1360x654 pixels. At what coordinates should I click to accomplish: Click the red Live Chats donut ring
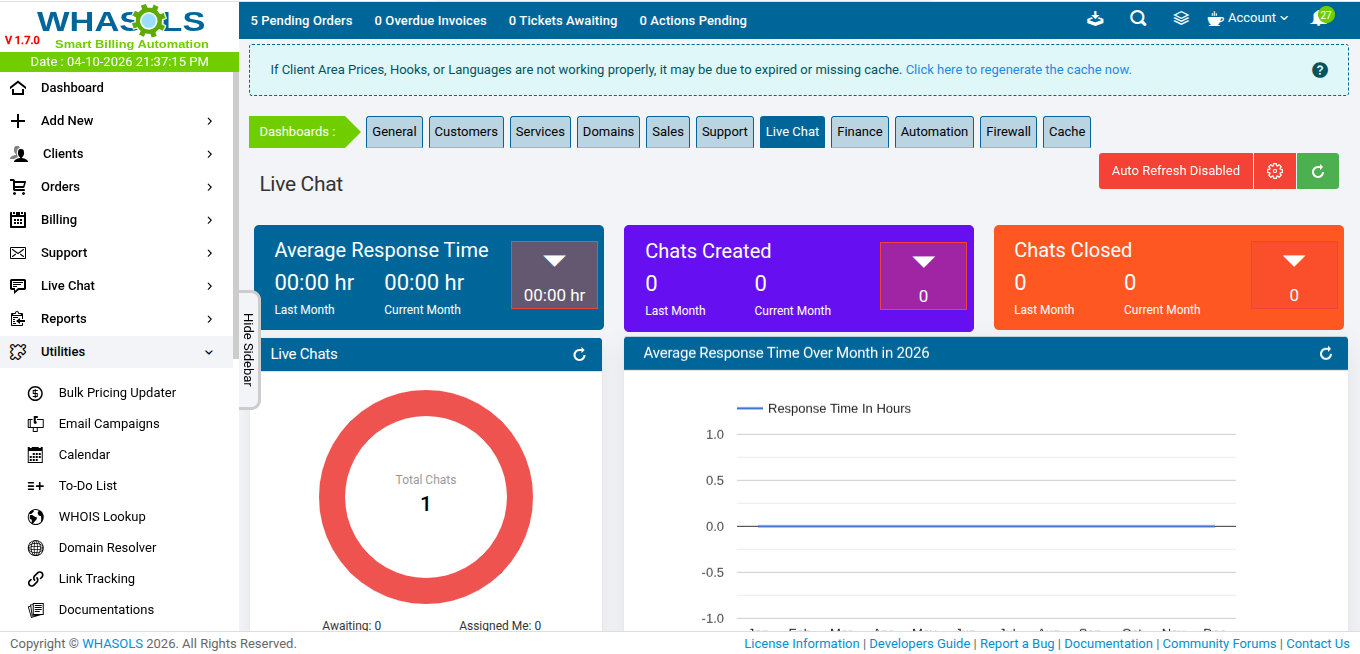click(x=332, y=497)
